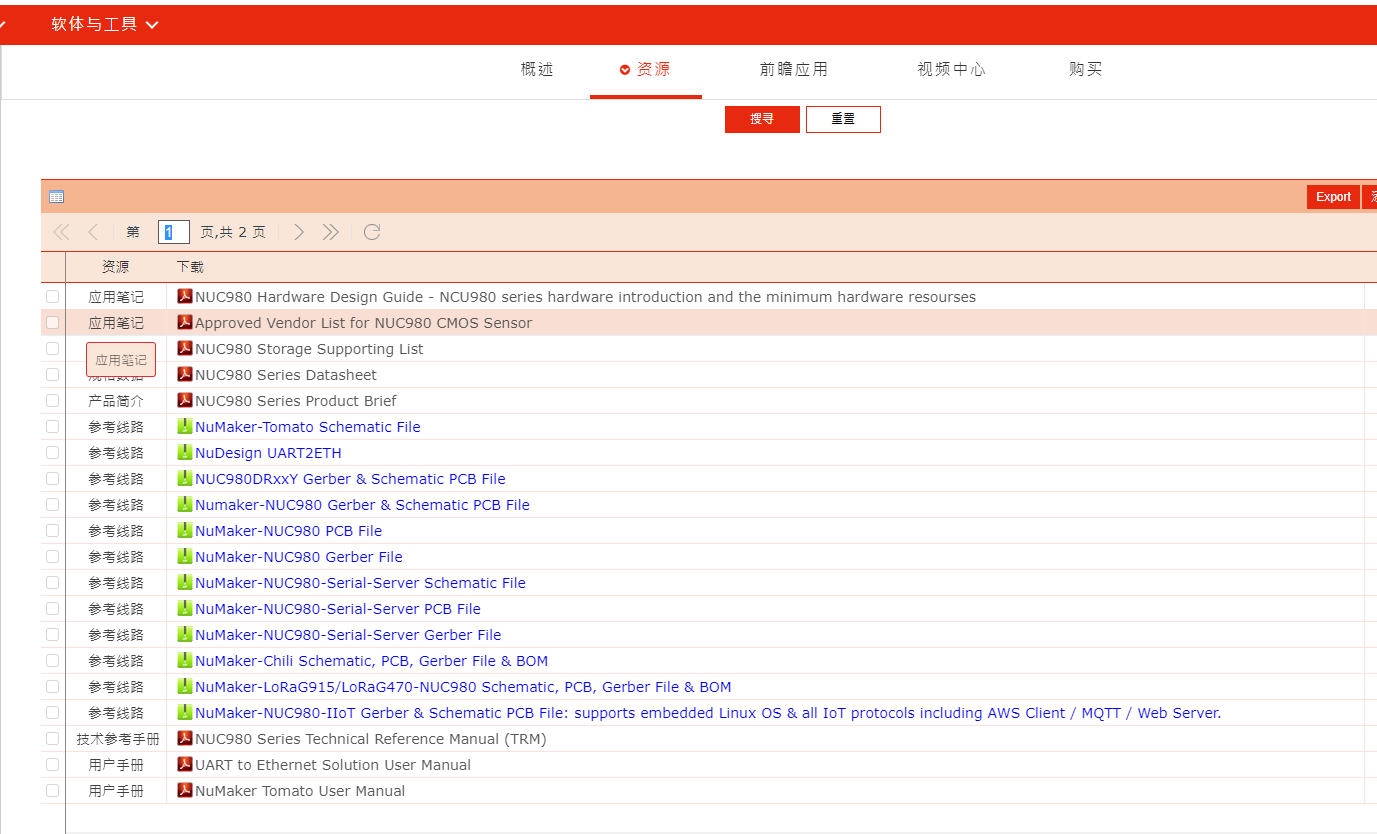Open the NuDesign UART2ETH link
The image size is (1377, 834).
[x=267, y=452]
